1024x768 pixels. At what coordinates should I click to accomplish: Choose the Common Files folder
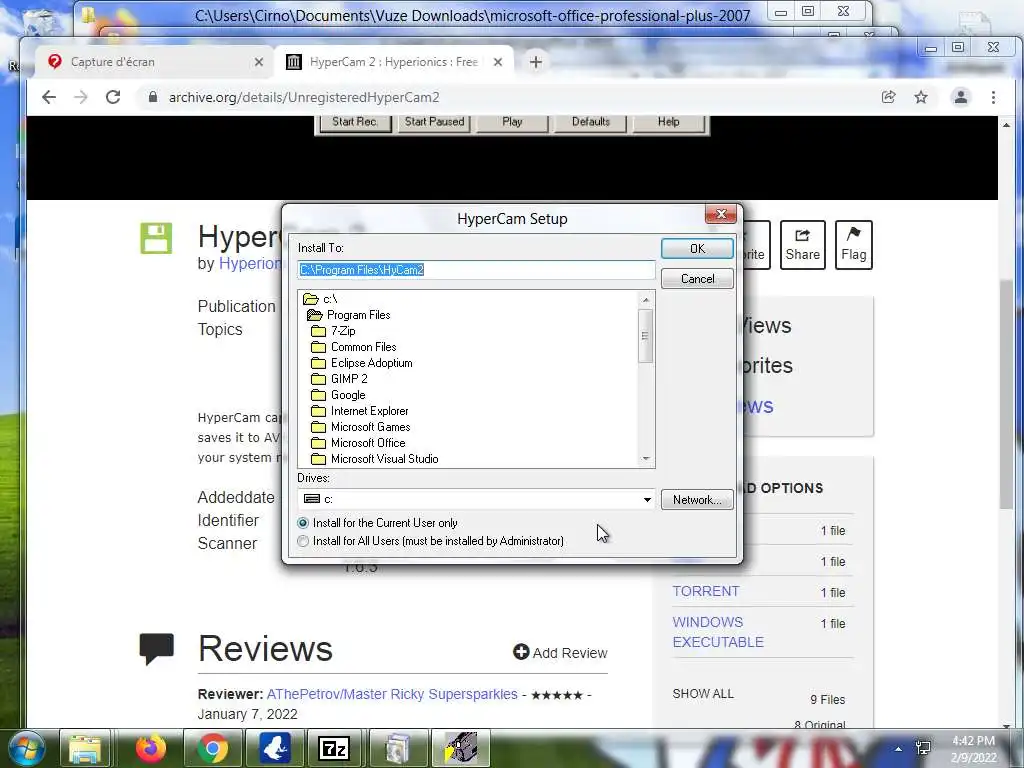[x=353, y=347]
